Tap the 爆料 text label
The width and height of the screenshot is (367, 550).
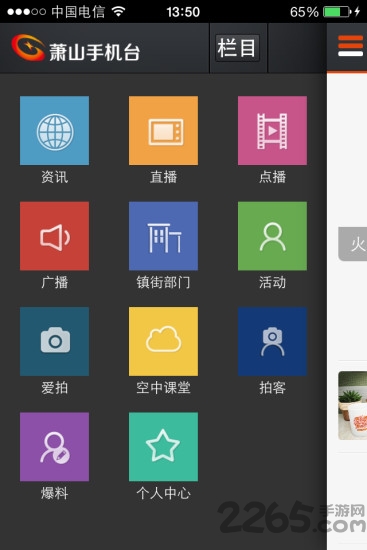point(54,494)
